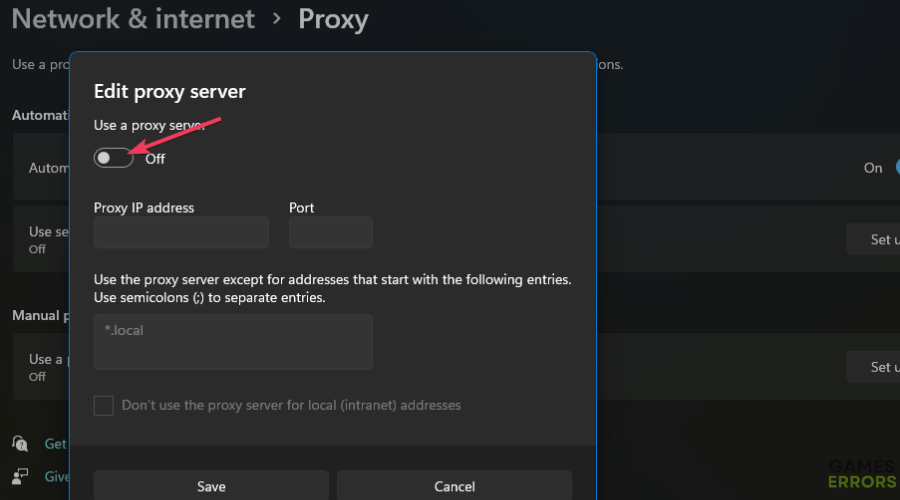Click the Games Errors watermark logo

click(862, 474)
